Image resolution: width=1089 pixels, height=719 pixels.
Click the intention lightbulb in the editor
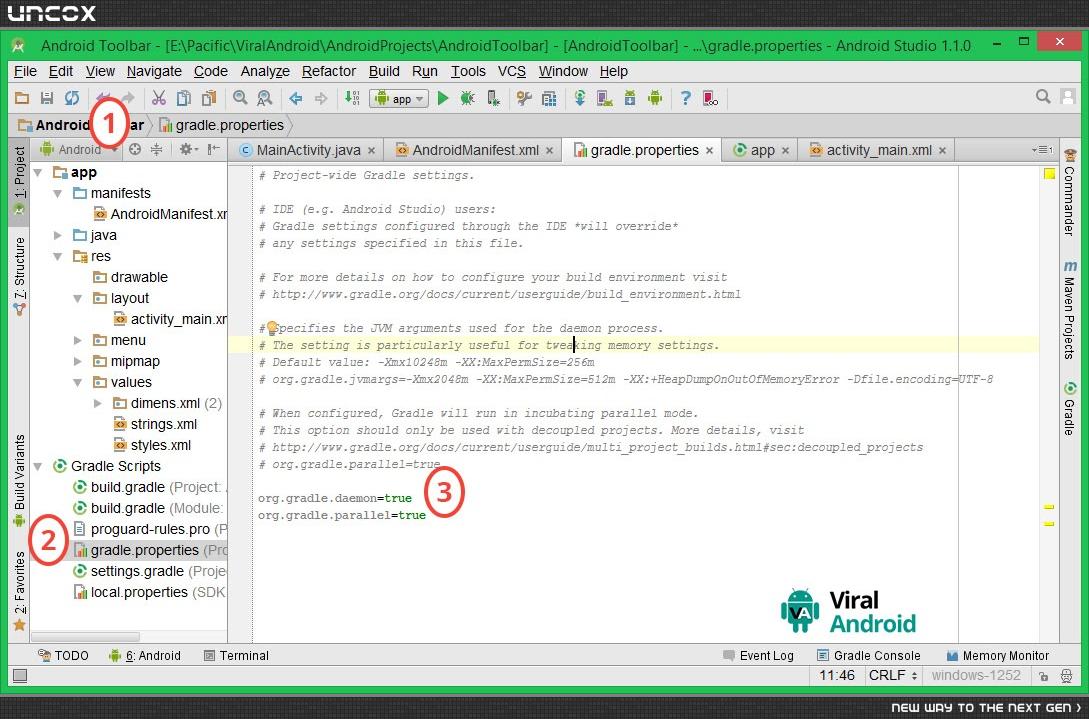(272, 327)
